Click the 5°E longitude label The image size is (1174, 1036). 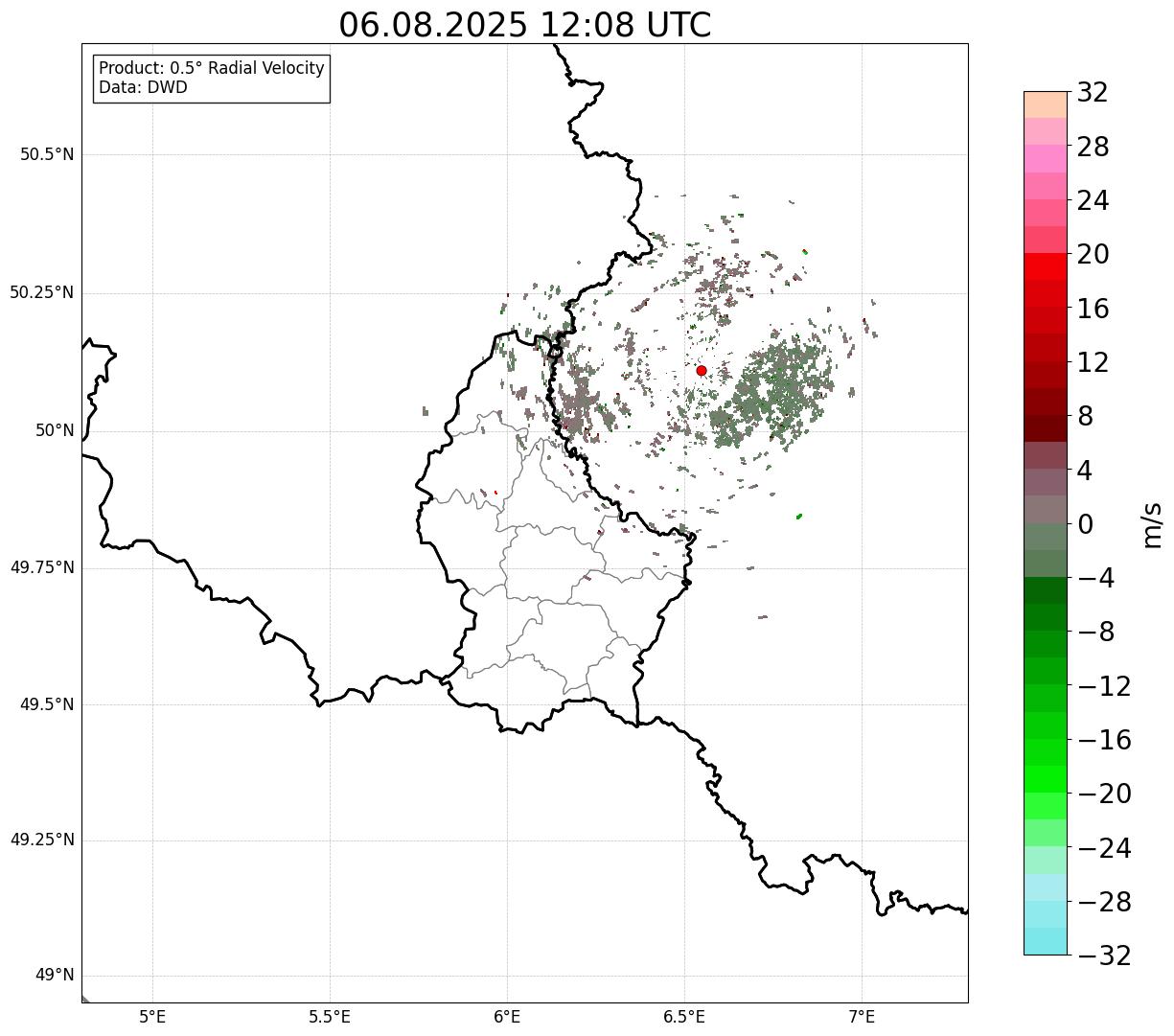tap(152, 1017)
